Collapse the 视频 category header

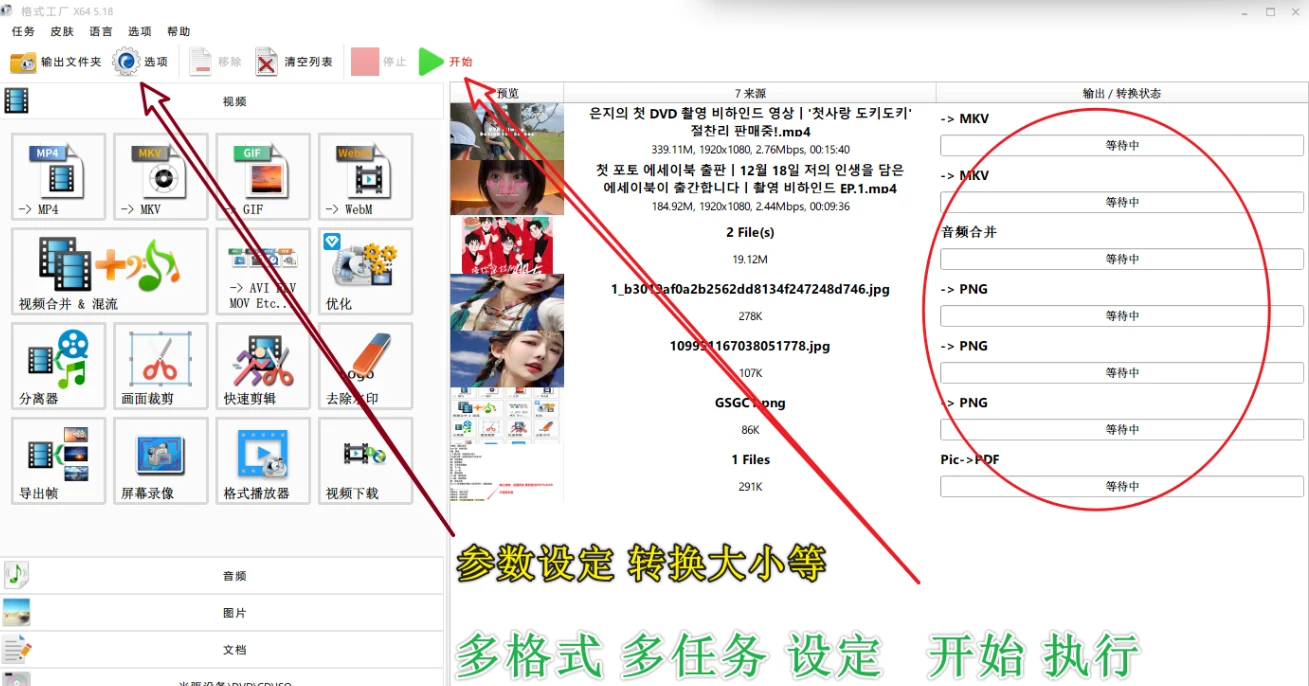click(222, 101)
